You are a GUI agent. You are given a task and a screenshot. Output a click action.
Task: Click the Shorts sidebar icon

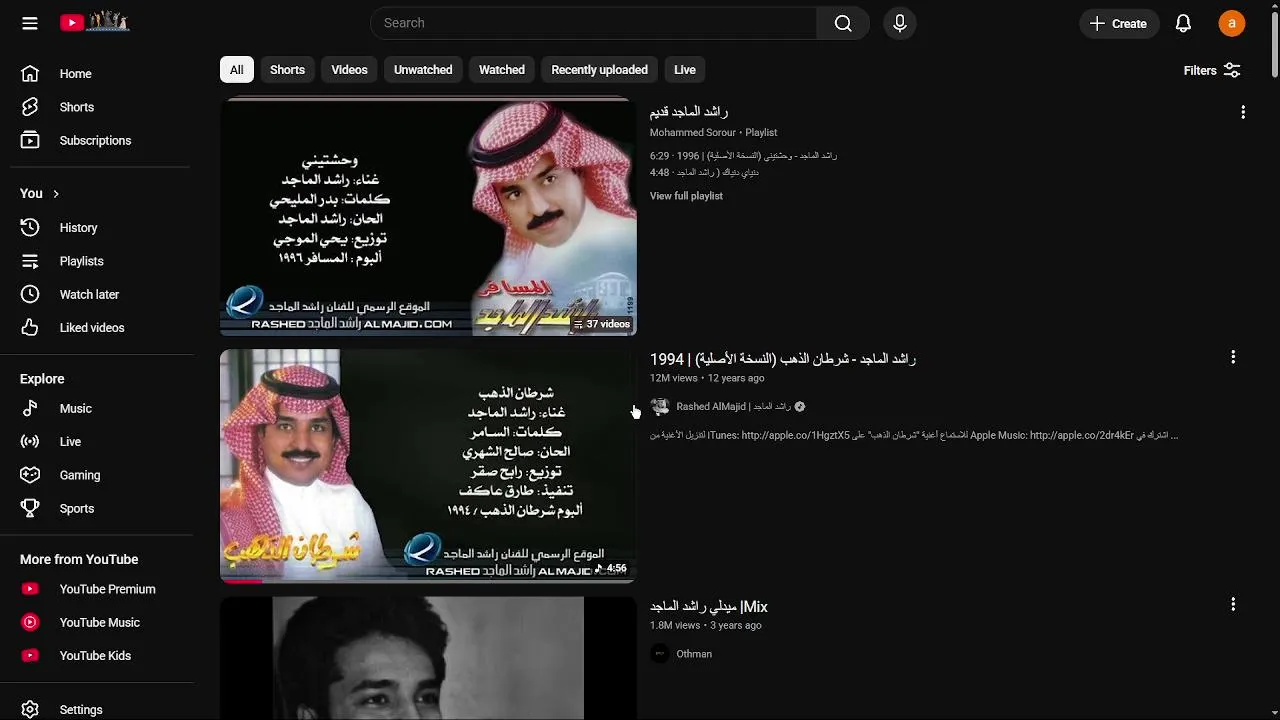pyautogui.click(x=30, y=107)
